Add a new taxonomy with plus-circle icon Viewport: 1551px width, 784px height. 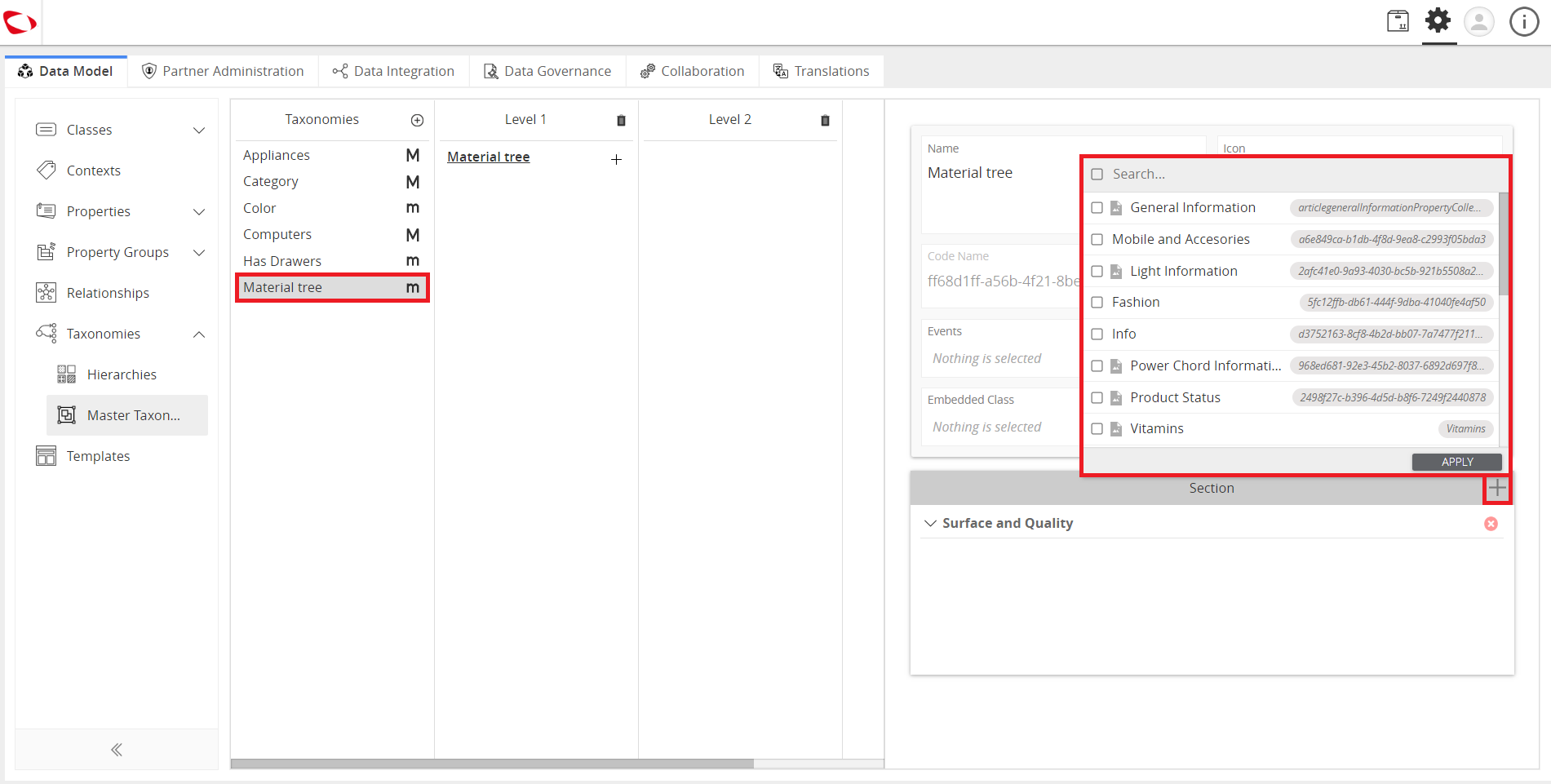point(417,121)
